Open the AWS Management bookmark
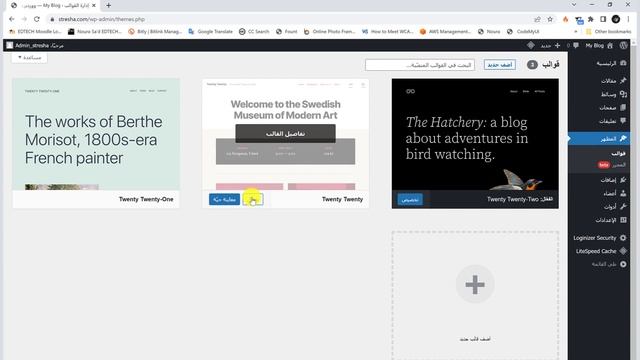Image resolution: width=640 pixels, height=360 pixels. [x=445, y=31]
